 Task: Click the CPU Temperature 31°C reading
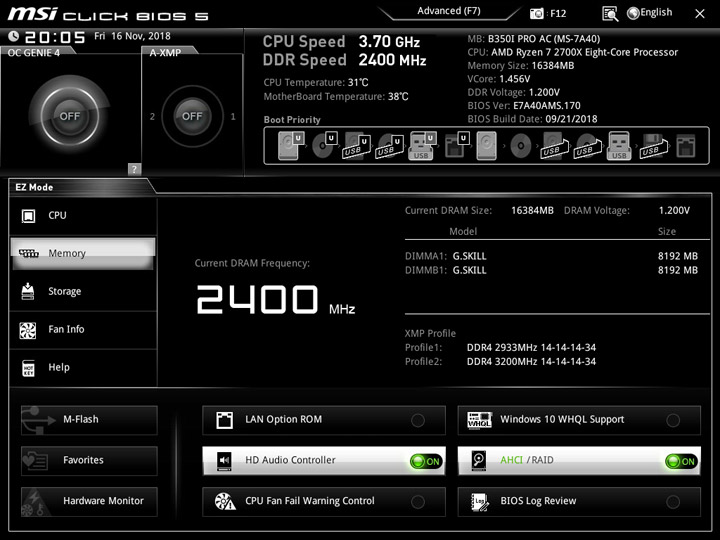[x=316, y=83]
